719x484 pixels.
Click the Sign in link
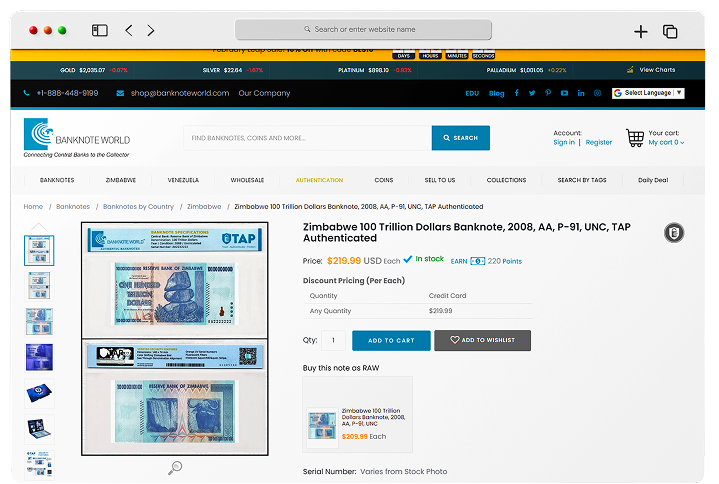(564, 143)
